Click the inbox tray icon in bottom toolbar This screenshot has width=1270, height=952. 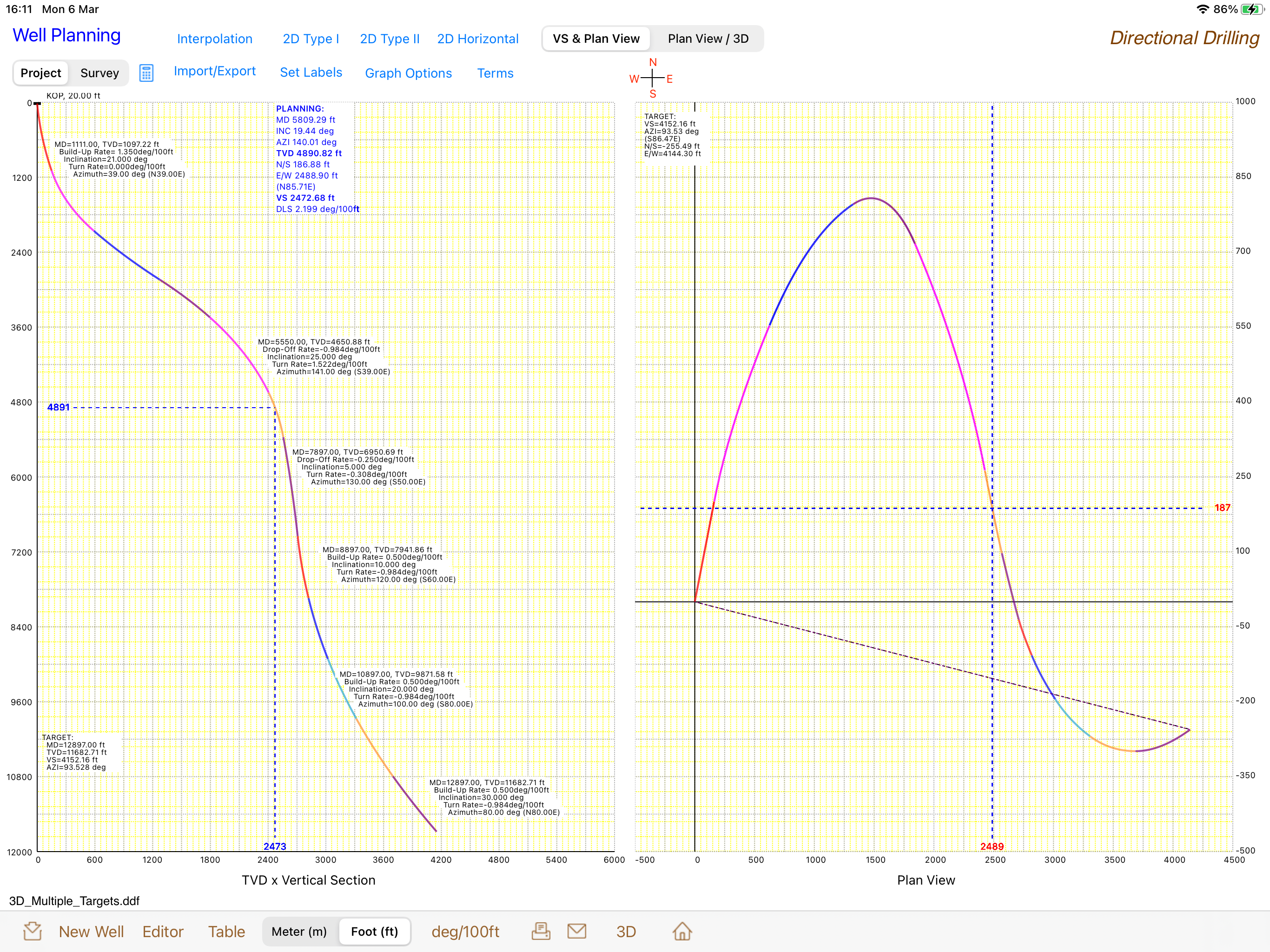pos(33,931)
